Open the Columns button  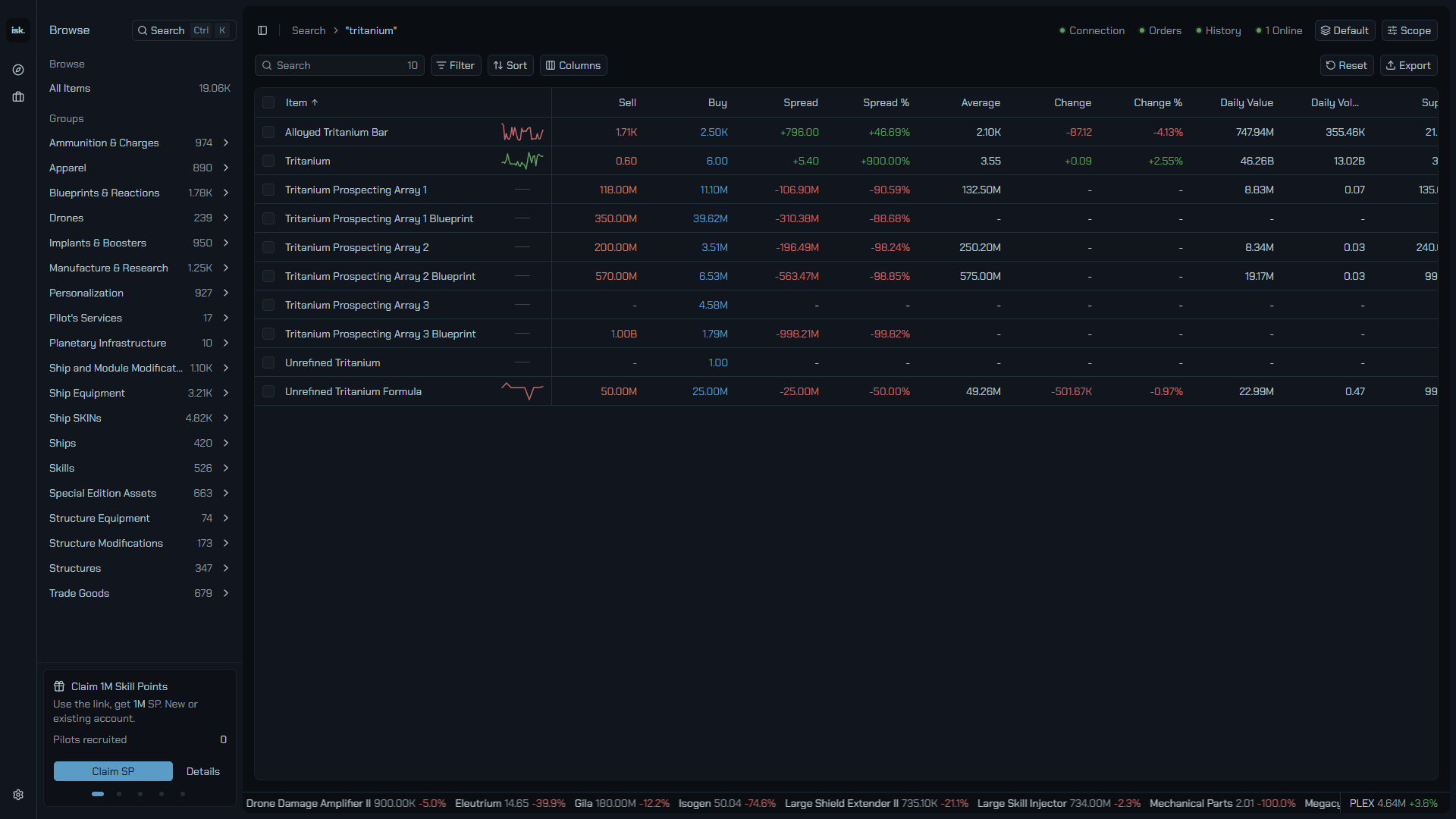(573, 65)
